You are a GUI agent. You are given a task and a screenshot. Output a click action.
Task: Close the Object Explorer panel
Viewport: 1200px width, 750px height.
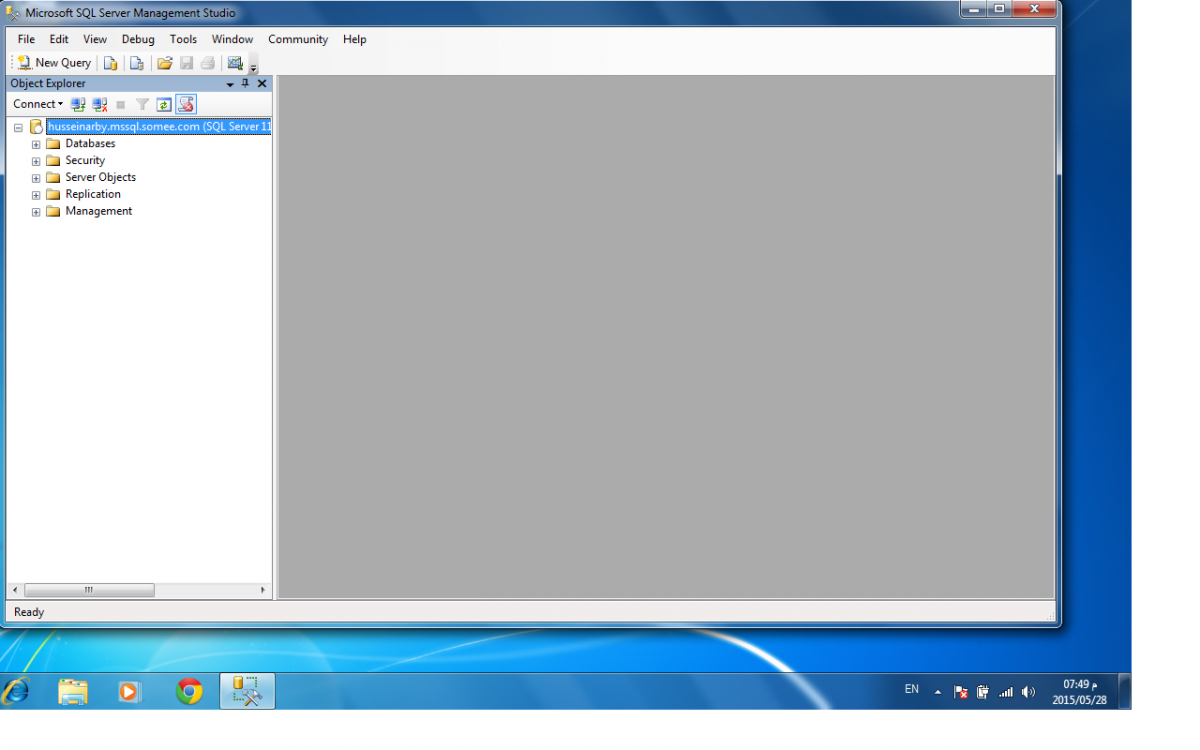262,84
